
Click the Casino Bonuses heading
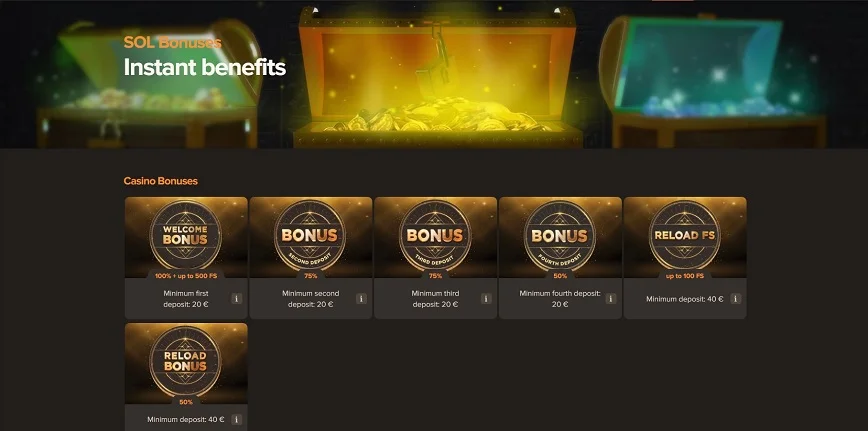pos(161,181)
